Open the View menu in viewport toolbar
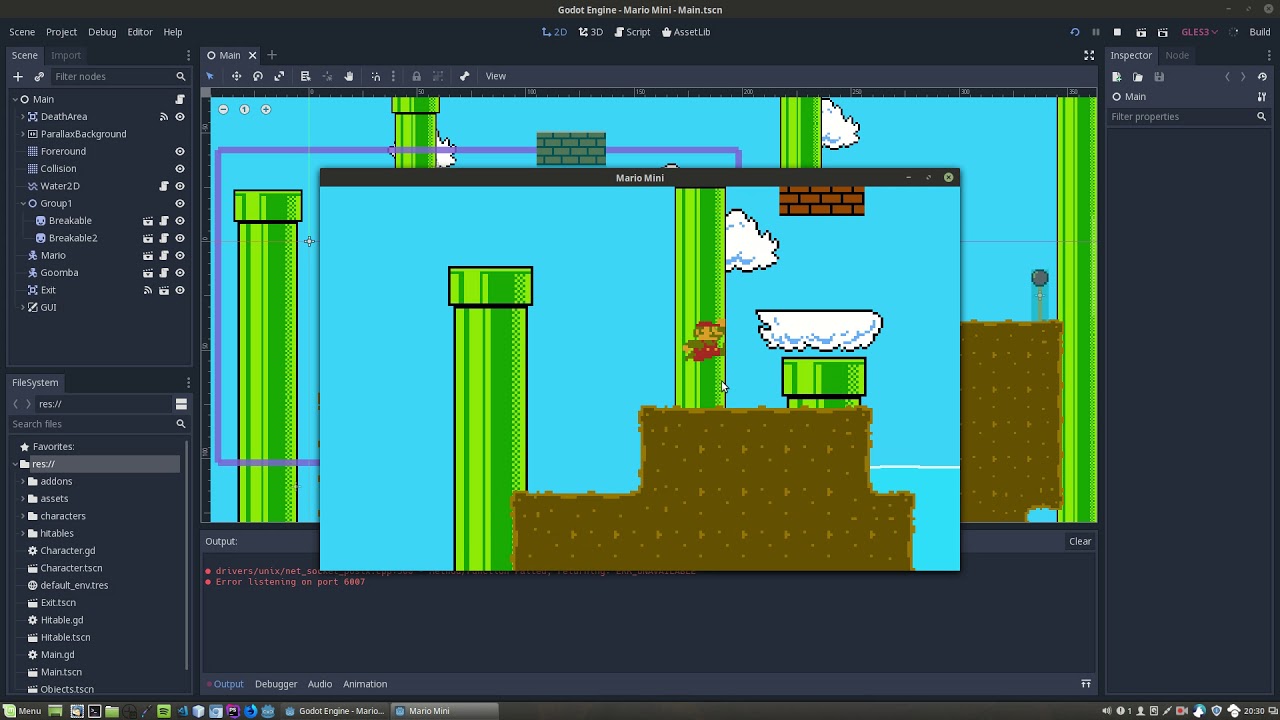The image size is (1280, 720). 496,76
